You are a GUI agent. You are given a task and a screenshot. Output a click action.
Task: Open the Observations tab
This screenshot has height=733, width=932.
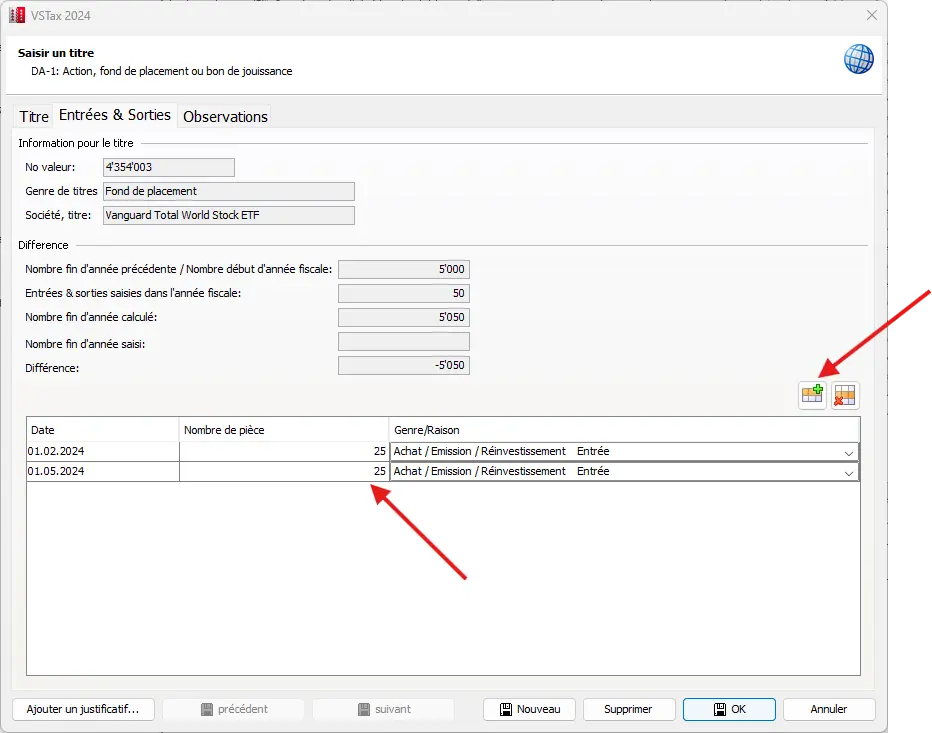[225, 116]
